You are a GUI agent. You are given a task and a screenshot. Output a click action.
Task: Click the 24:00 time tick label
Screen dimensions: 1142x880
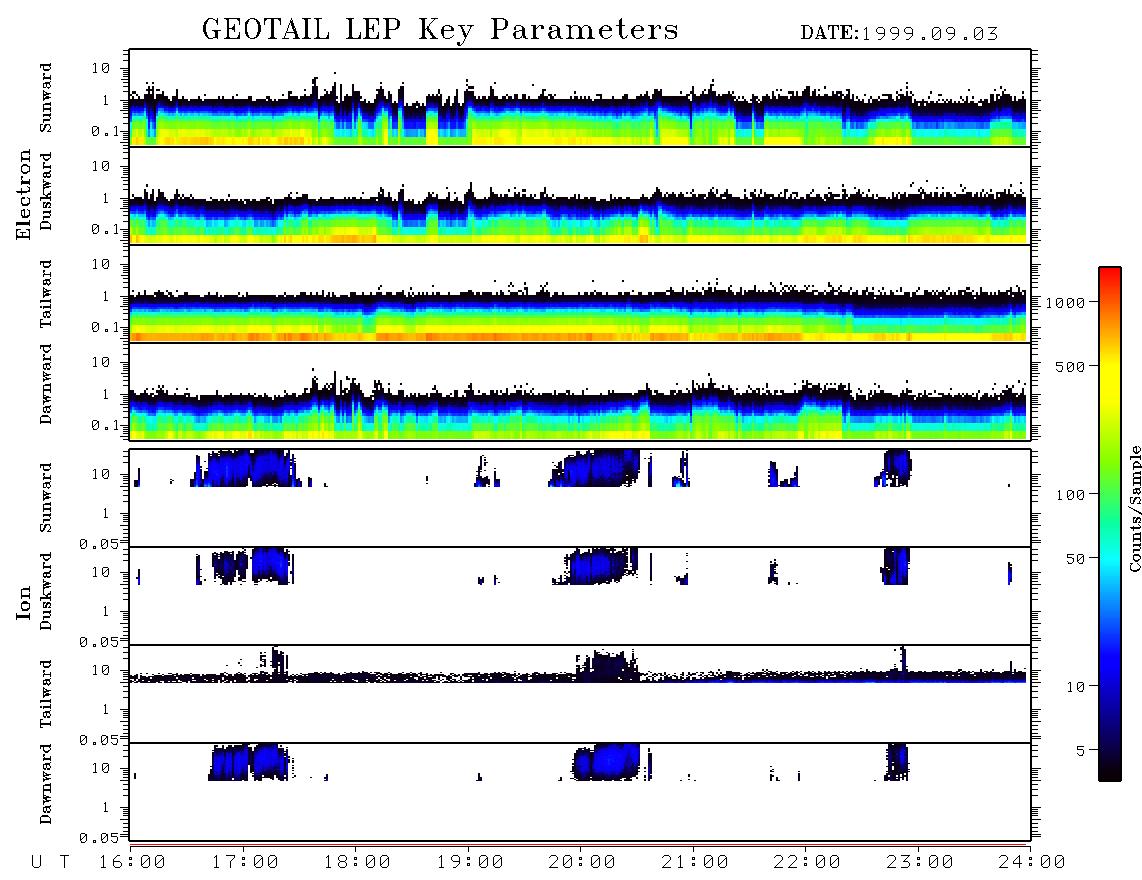(x=1032, y=863)
